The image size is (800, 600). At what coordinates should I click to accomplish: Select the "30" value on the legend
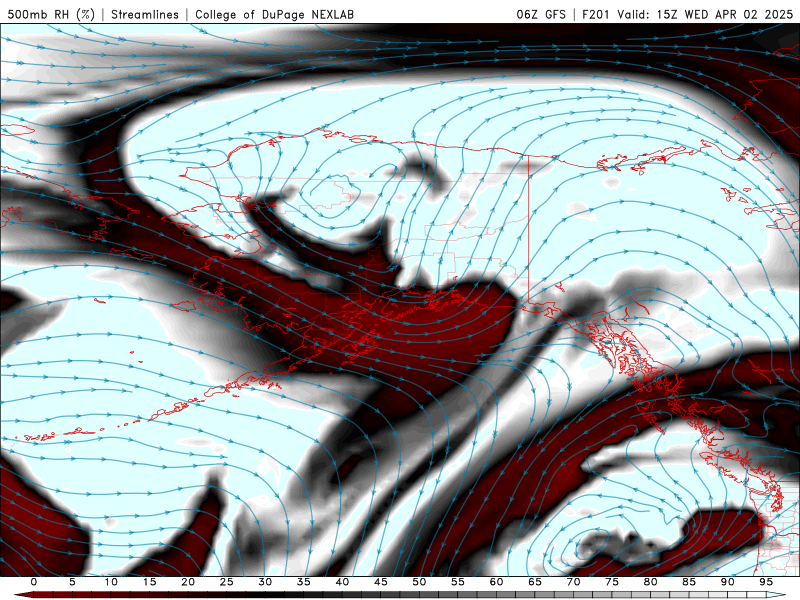pos(265,582)
